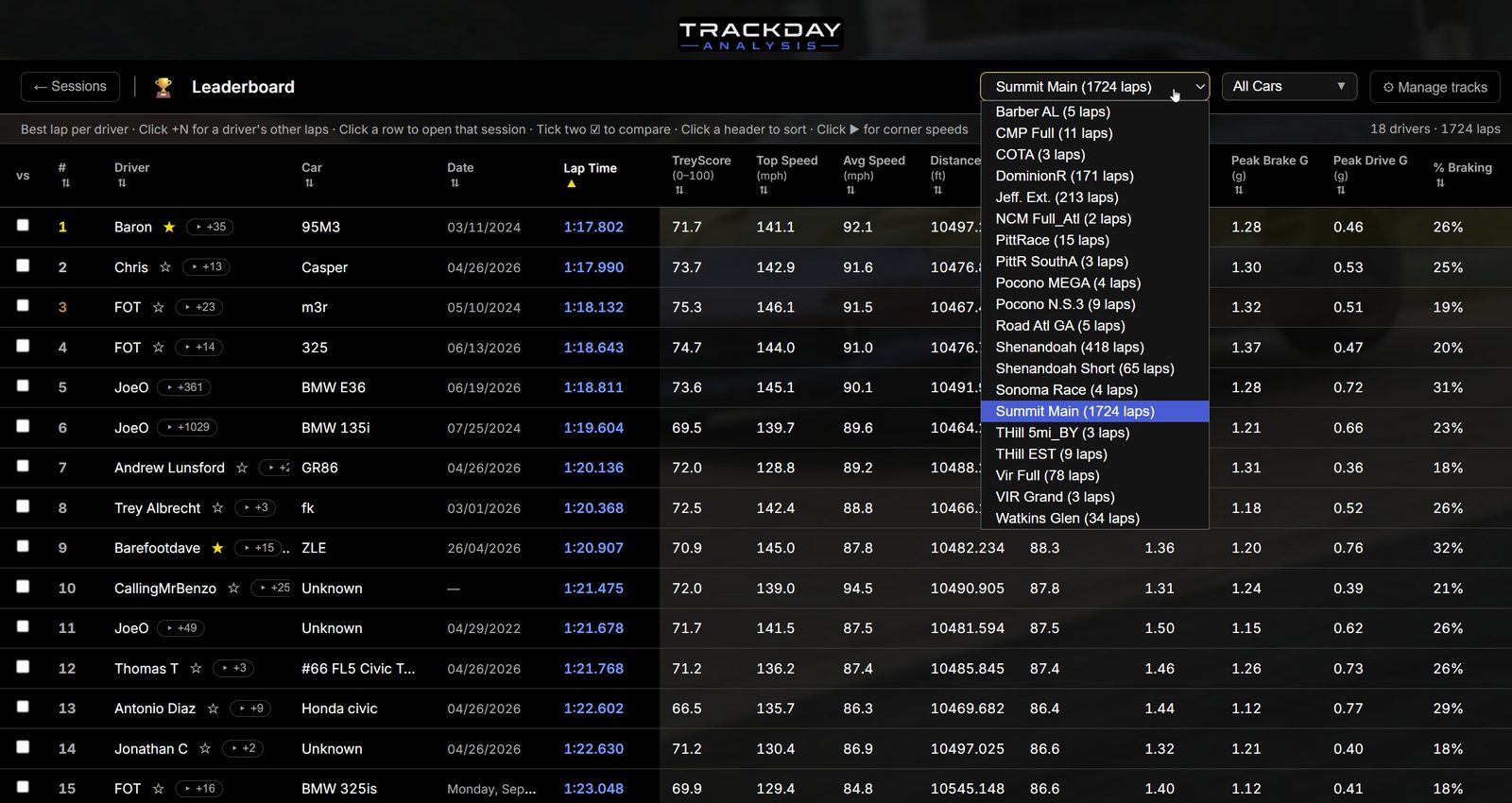The image size is (1512, 803).
Task: Click the Trackday Analysis logo
Action: (x=760, y=36)
